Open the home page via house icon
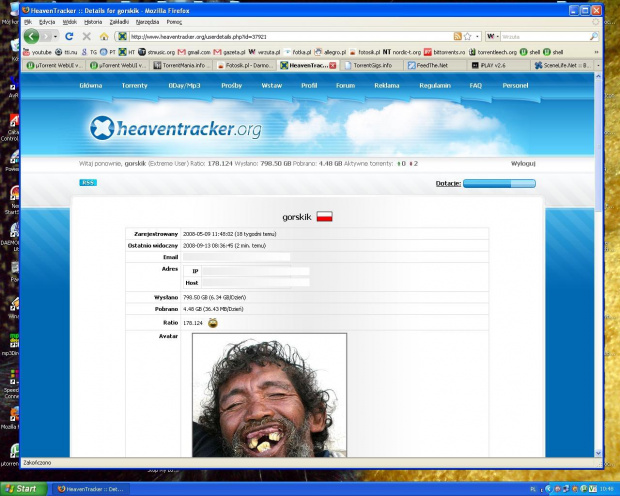 pos(104,36)
